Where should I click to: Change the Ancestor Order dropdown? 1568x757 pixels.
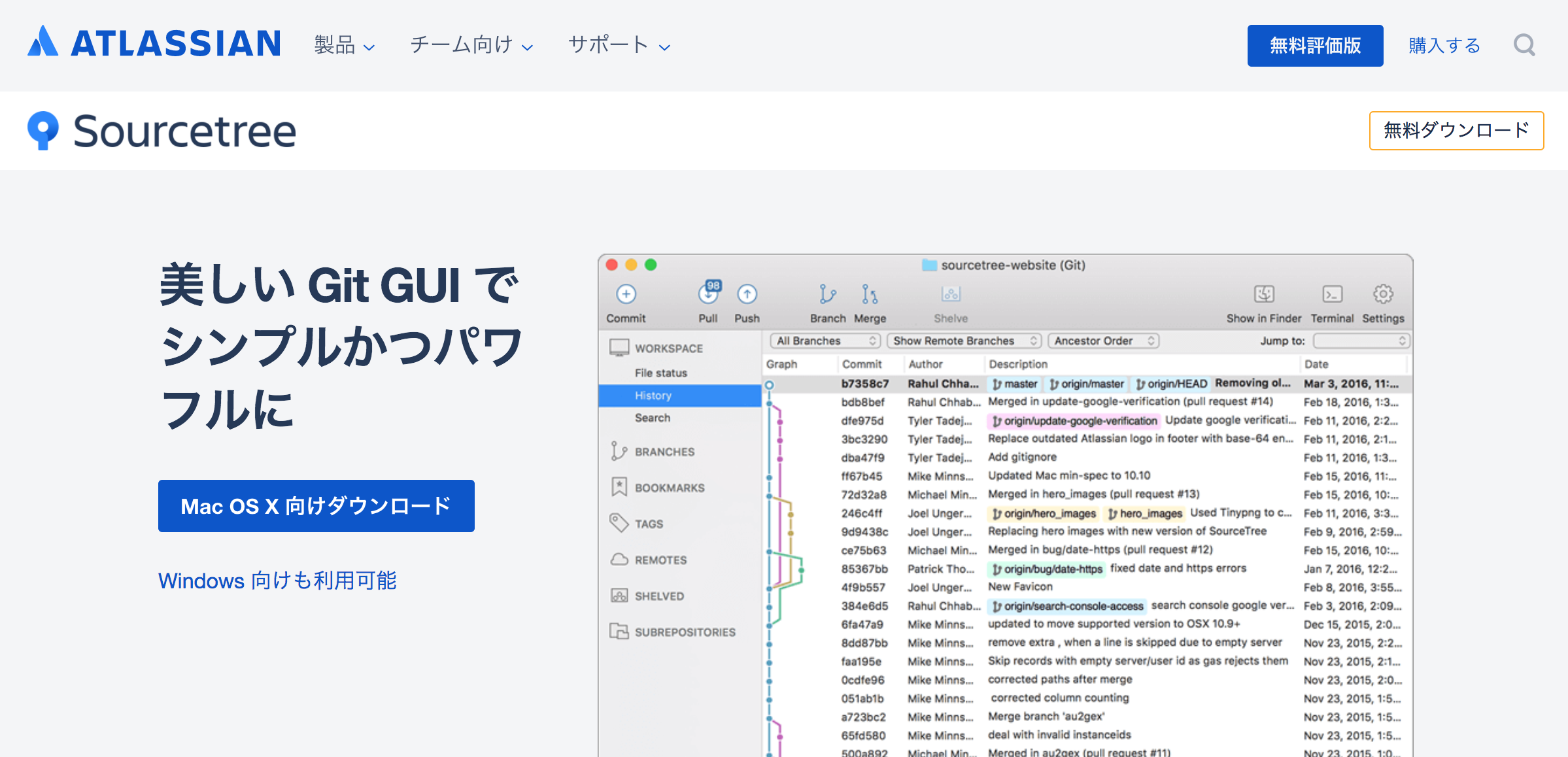1102,341
